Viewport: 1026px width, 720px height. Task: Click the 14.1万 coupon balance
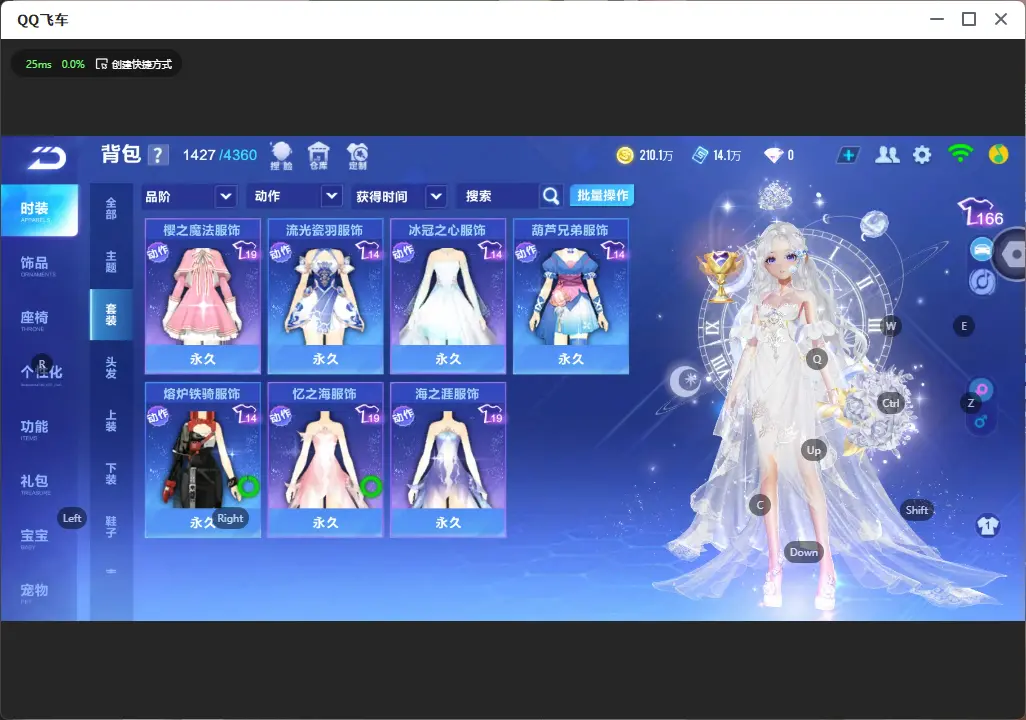click(727, 155)
